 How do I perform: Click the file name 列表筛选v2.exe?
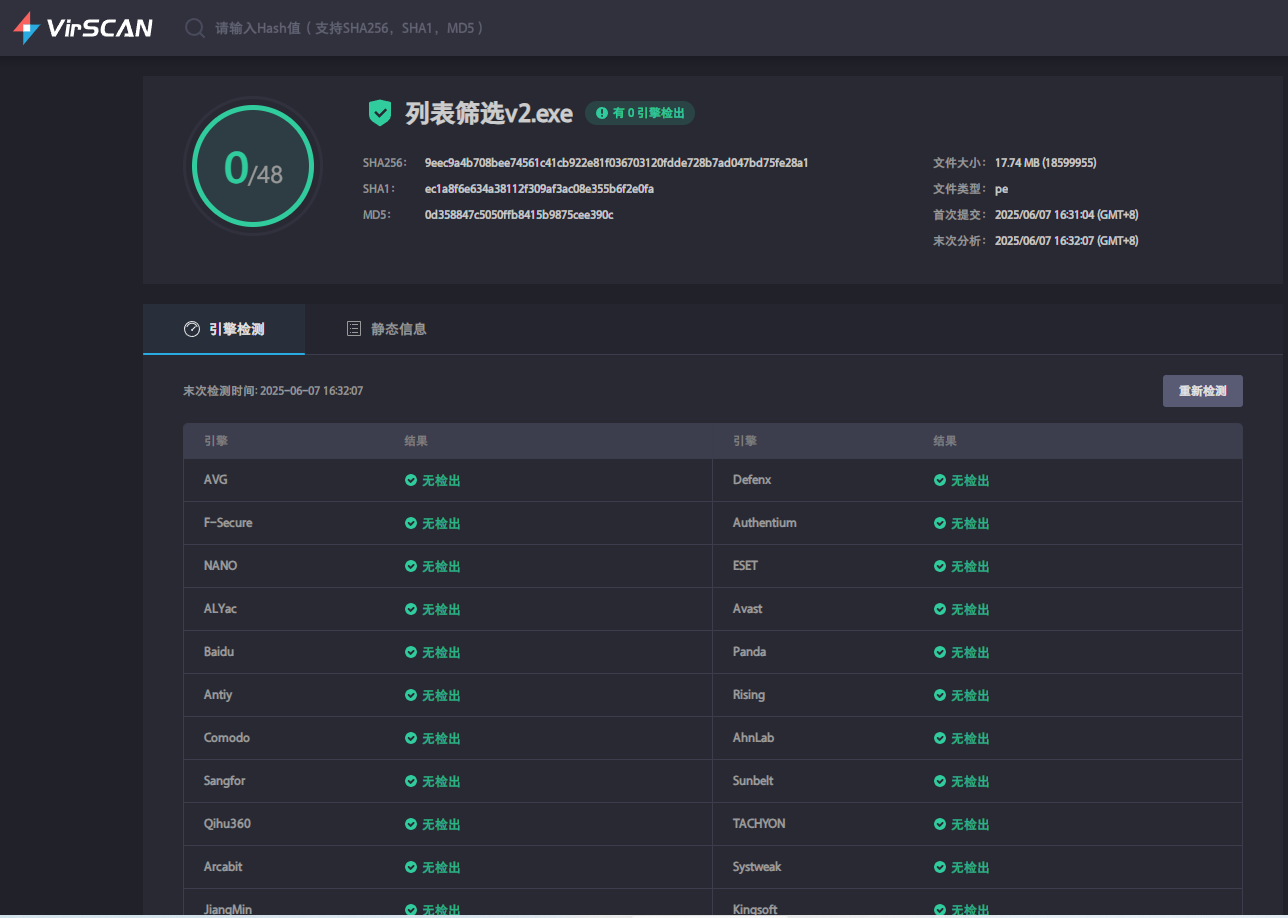pyautogui.click(x=489, y=113)
